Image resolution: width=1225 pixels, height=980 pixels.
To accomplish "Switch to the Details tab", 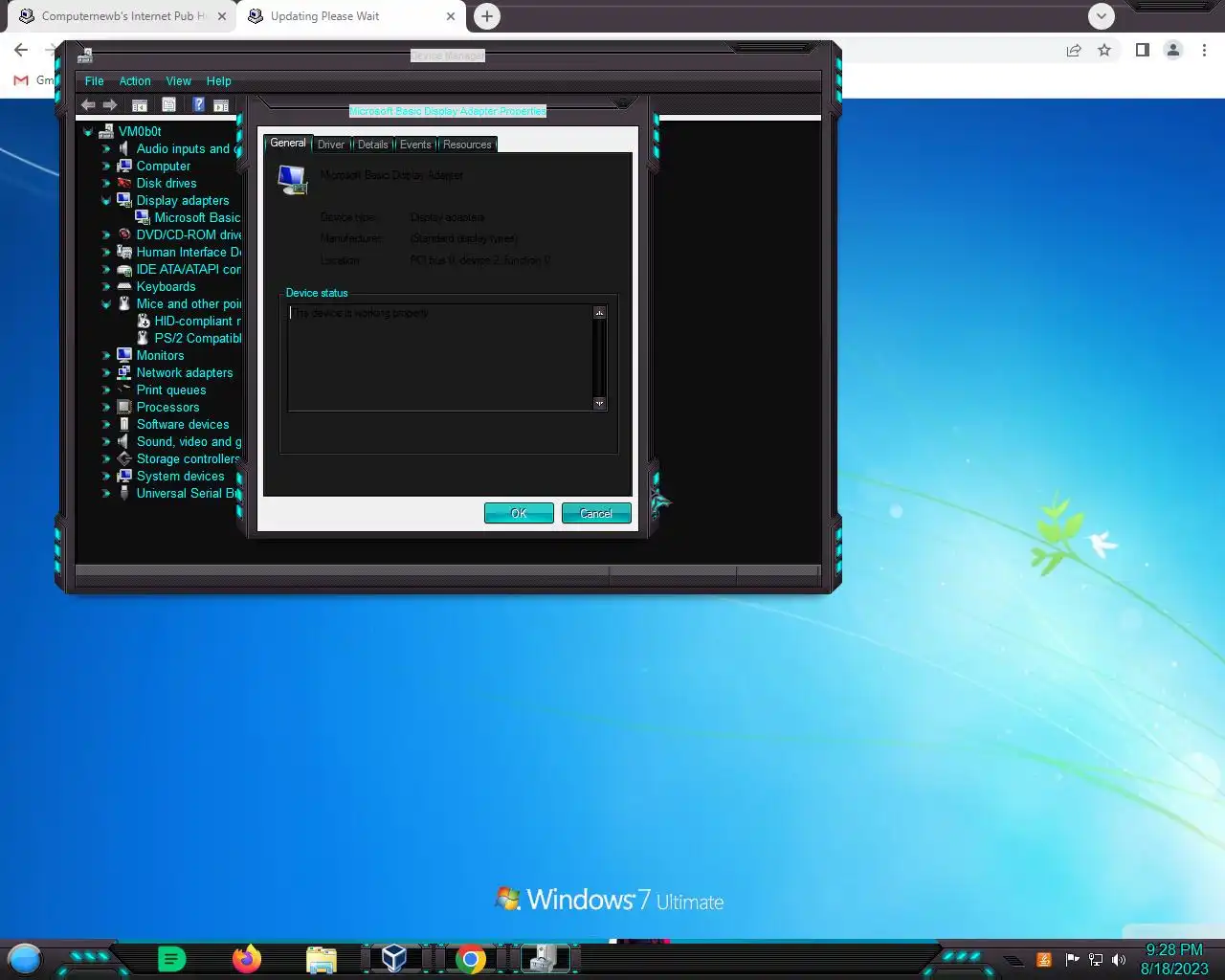I will [373, 145].
